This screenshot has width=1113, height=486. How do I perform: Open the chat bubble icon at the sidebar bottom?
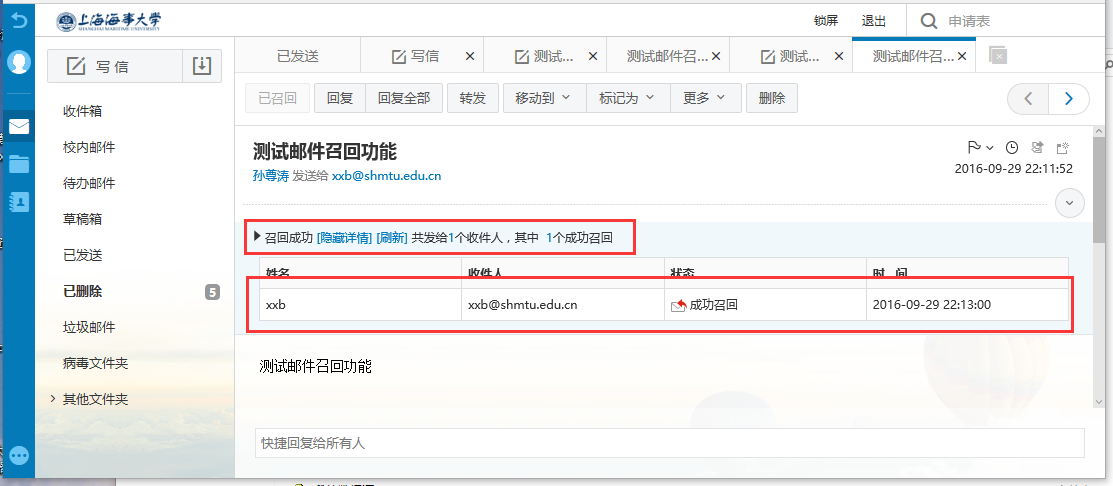18,455
